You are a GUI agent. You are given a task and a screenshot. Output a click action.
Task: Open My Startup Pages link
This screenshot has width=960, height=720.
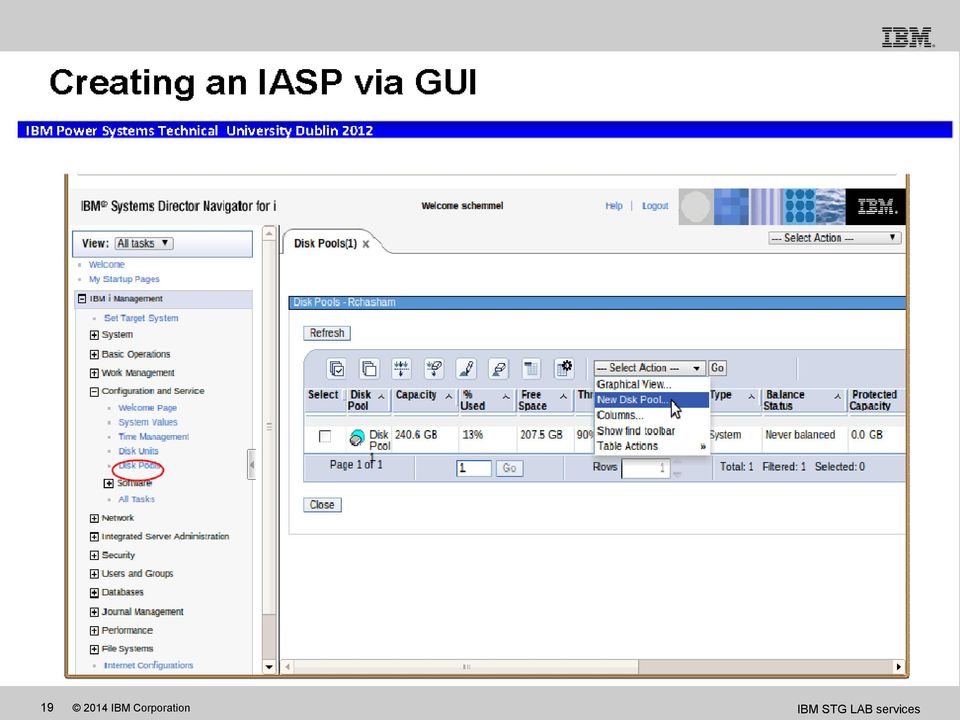(x=124, y=279)
